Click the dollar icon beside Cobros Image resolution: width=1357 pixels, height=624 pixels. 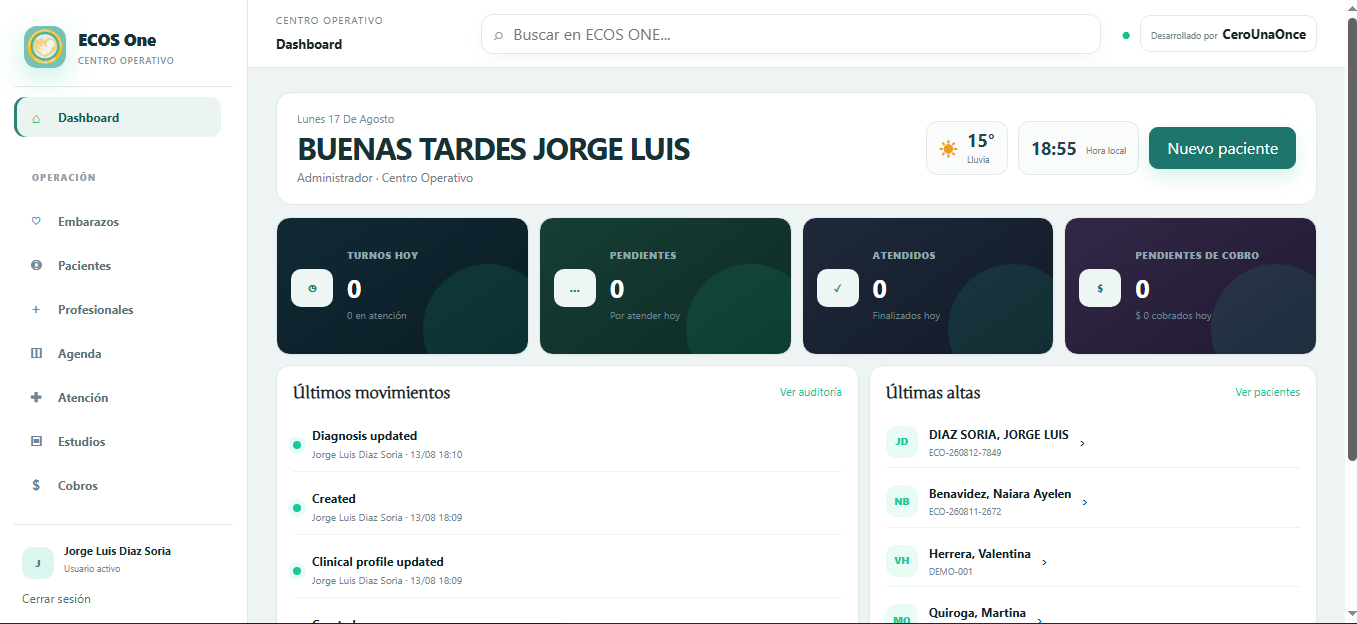tap(36, 485)
